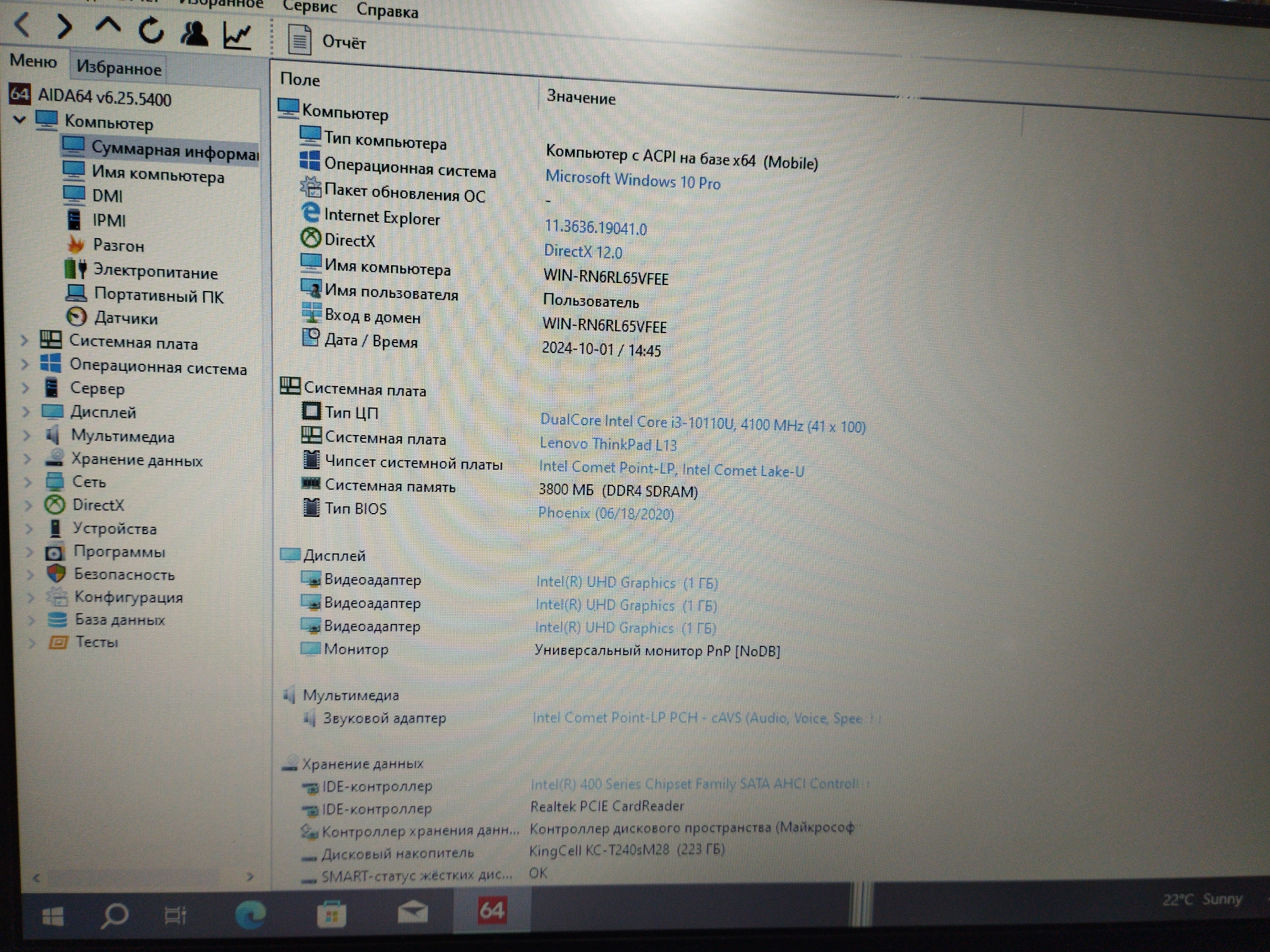
Task: Open the Справка menu
Action: (x=387, y=11)
